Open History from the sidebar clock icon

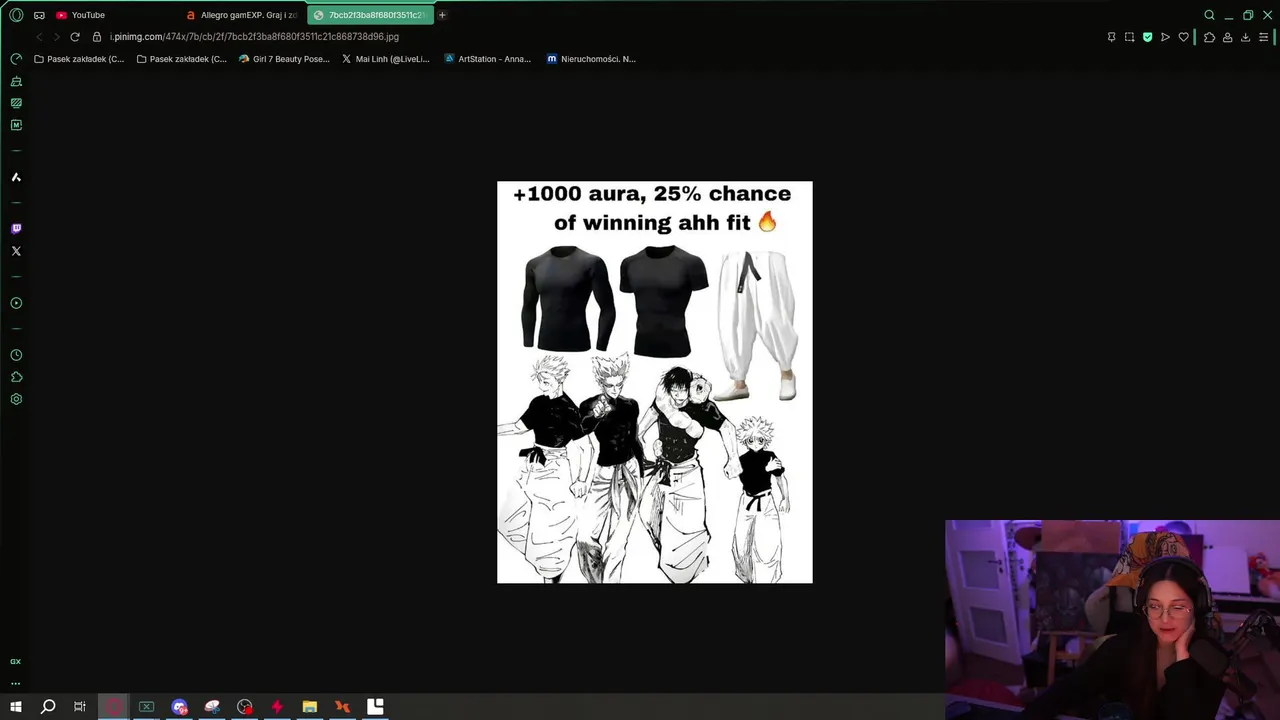click(16, 355)
